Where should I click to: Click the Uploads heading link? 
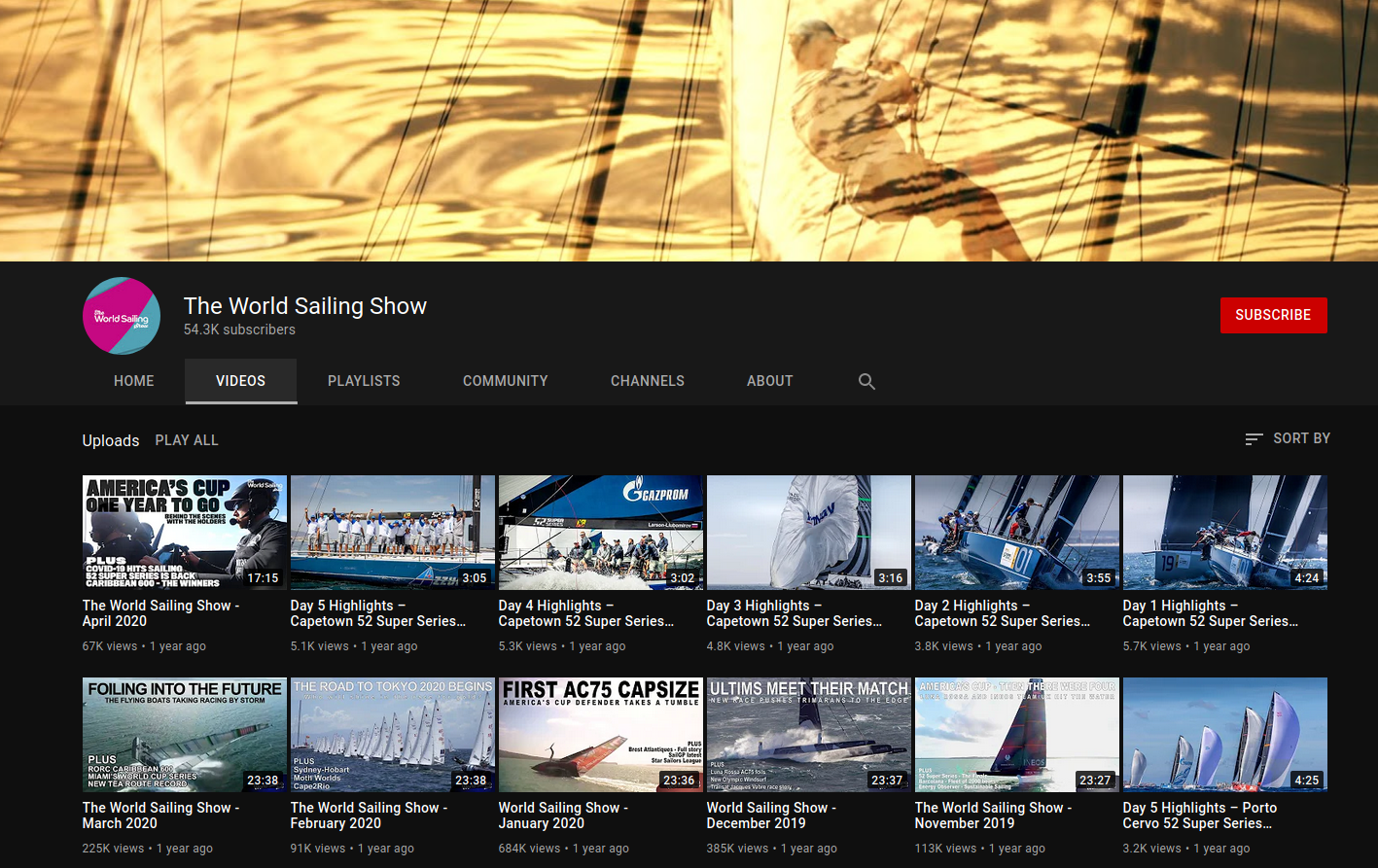111,440
